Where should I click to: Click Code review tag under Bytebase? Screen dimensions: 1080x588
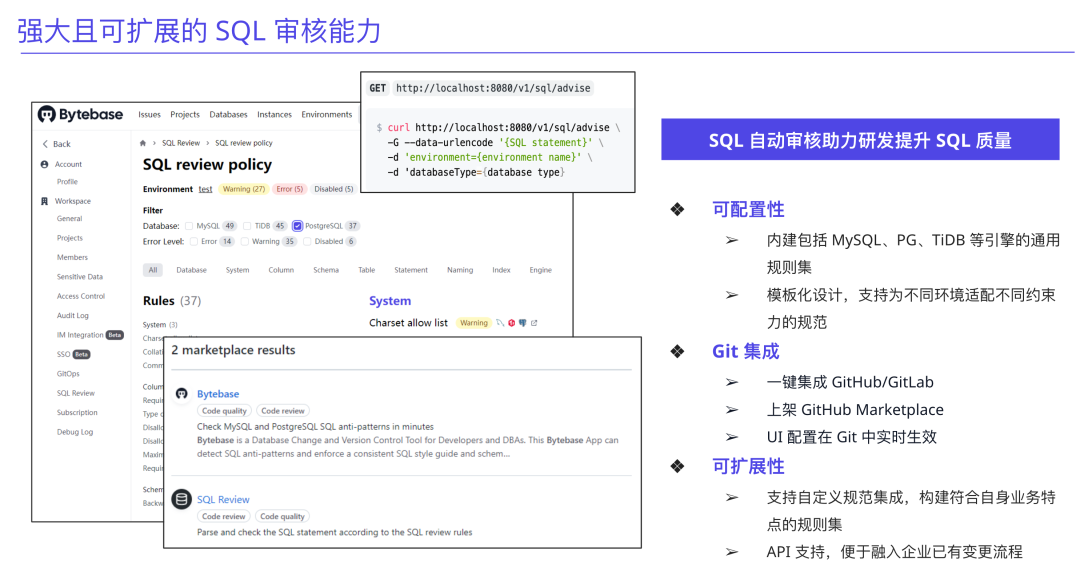[282, 411]
